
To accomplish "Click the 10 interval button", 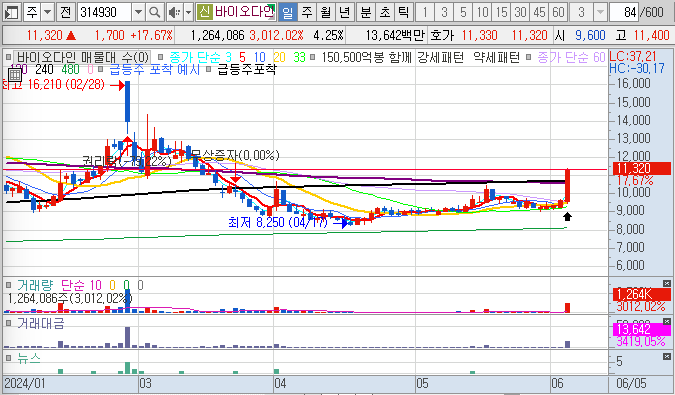I will pyautogui.click(x=482, y=12).
